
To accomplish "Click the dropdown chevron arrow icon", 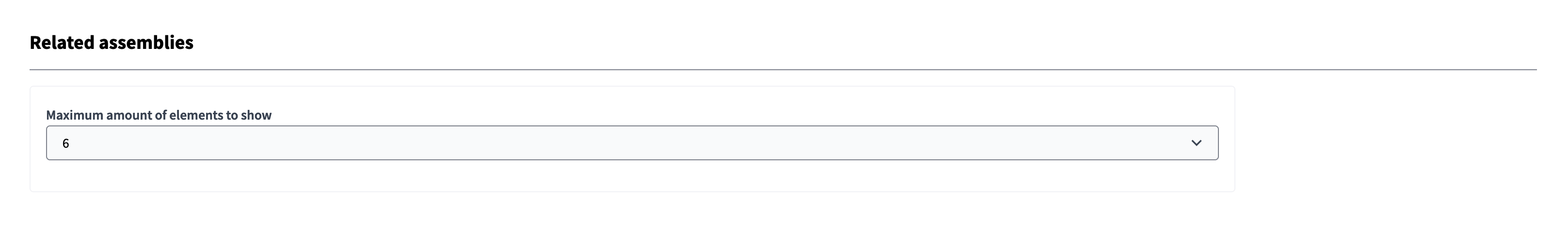I will 1196,143.
